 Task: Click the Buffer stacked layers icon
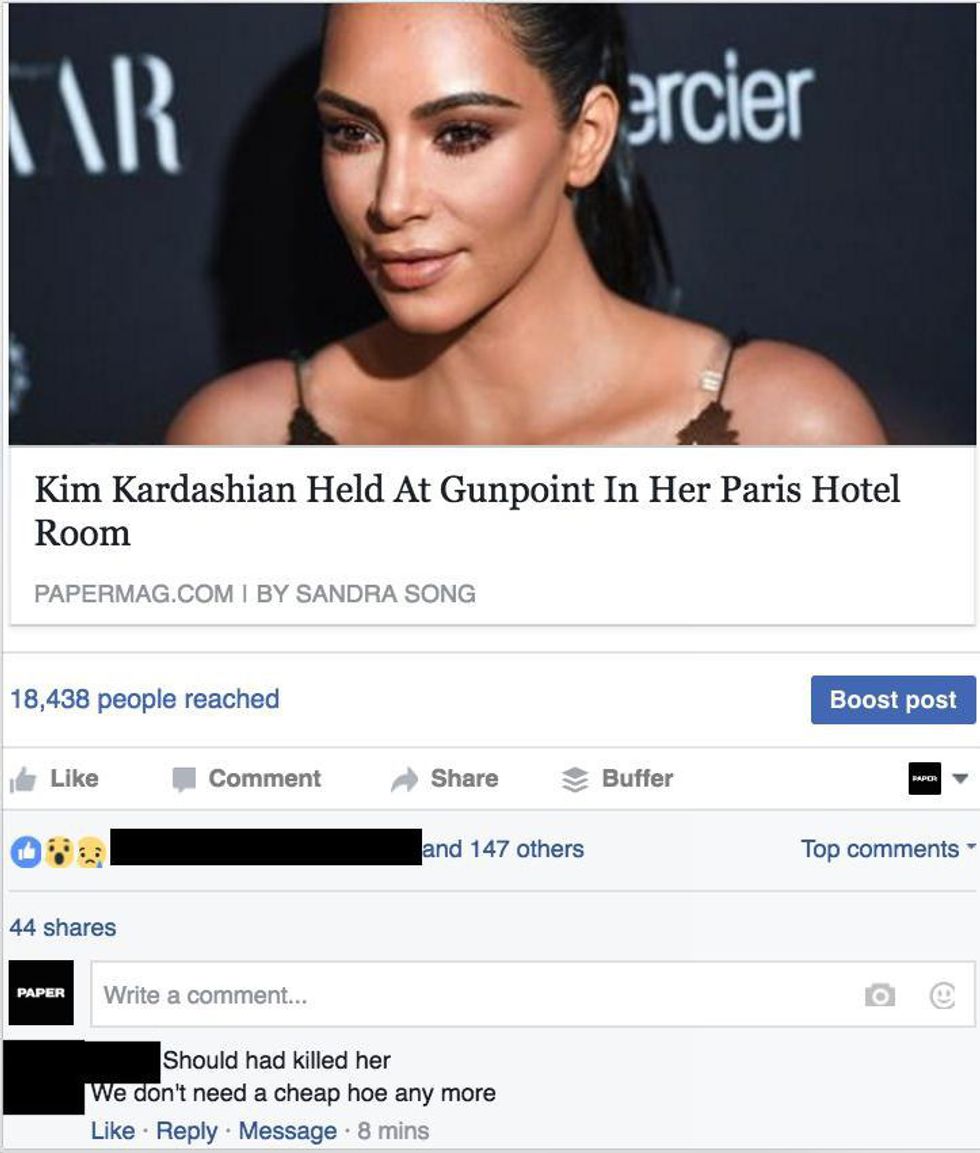tap(575, 779)
